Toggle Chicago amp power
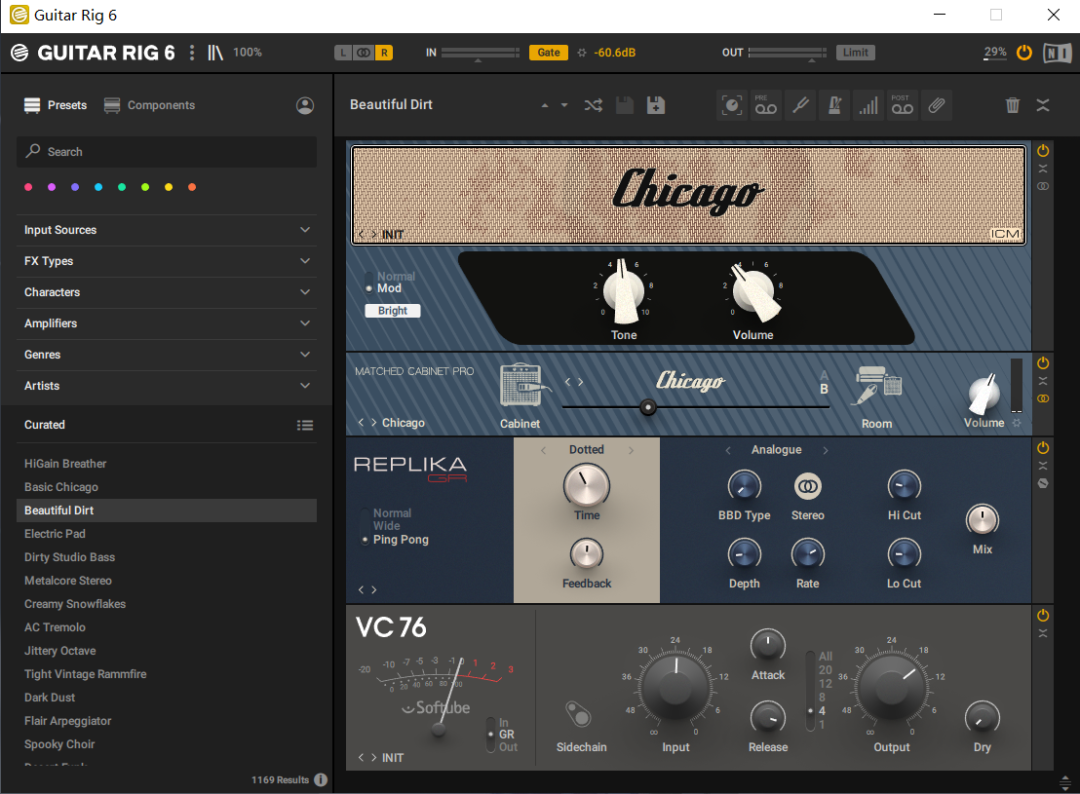 click(x=1043, y=151)
